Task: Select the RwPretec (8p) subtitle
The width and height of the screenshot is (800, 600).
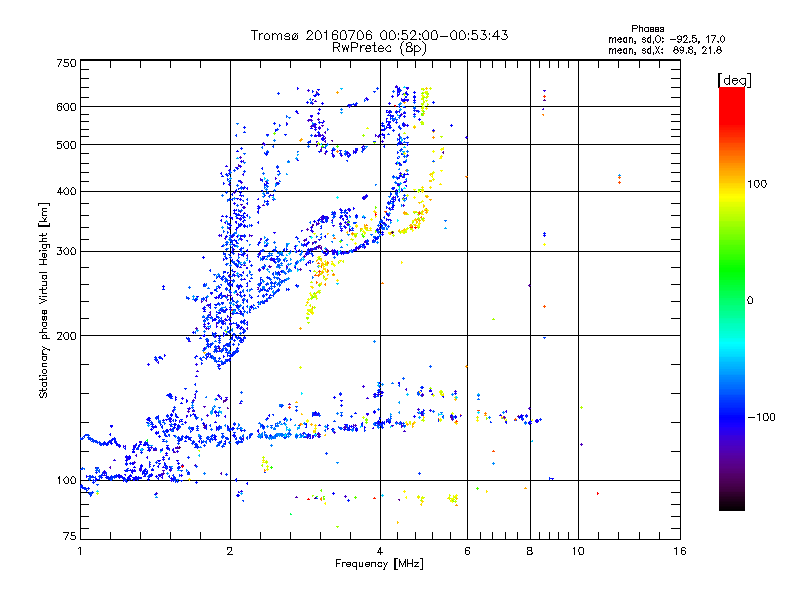Action: coord(379,48)
